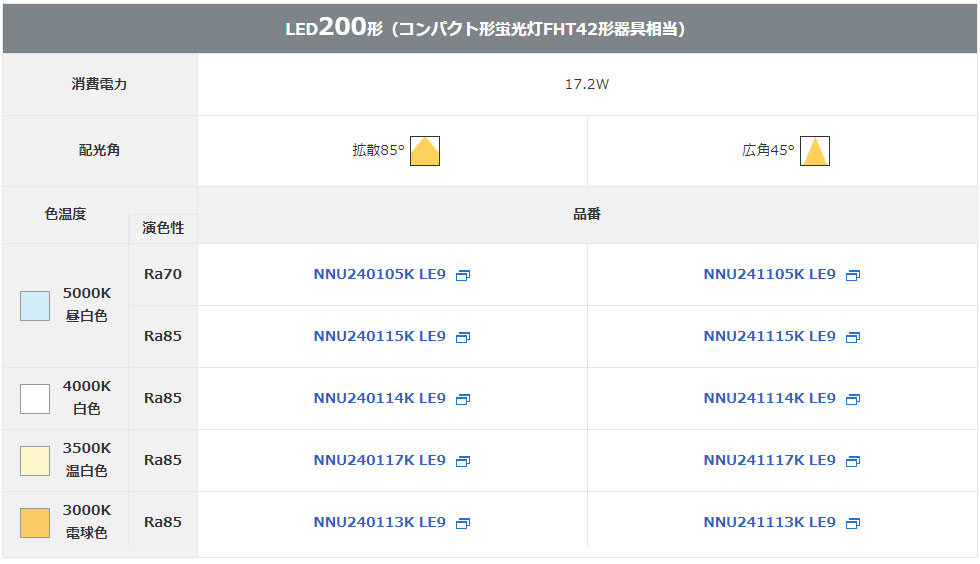
Task: Click the 17.2W power consumption cell
Action: (587, 84)
